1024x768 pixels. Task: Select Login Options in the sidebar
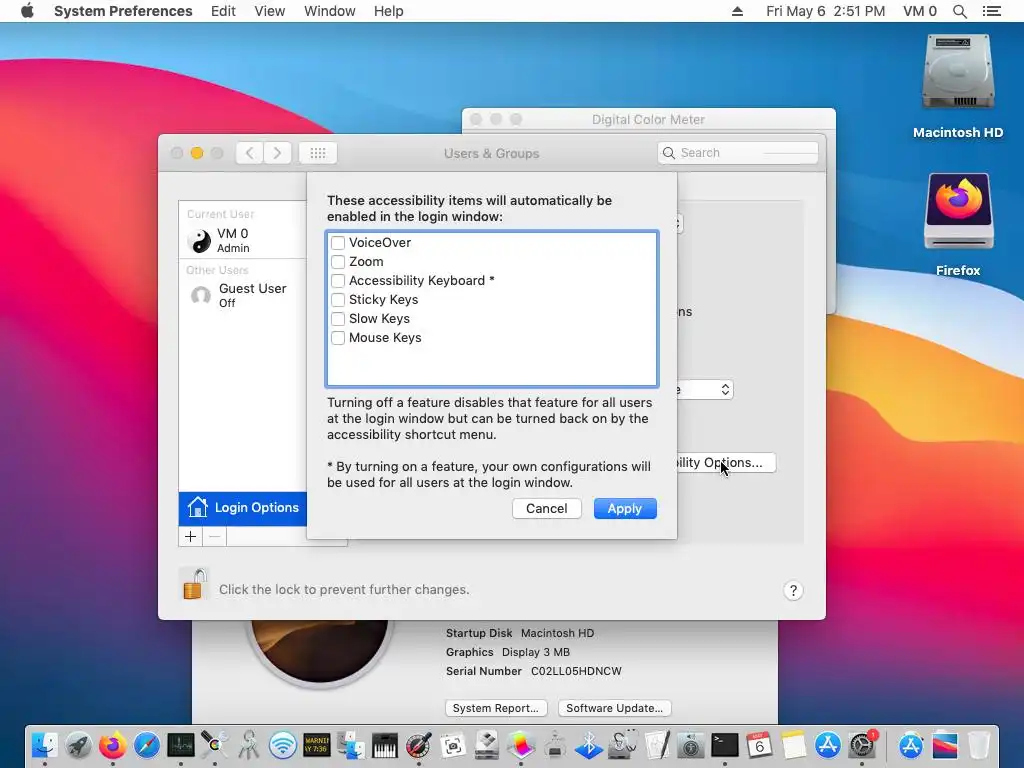tap(242, 508)
